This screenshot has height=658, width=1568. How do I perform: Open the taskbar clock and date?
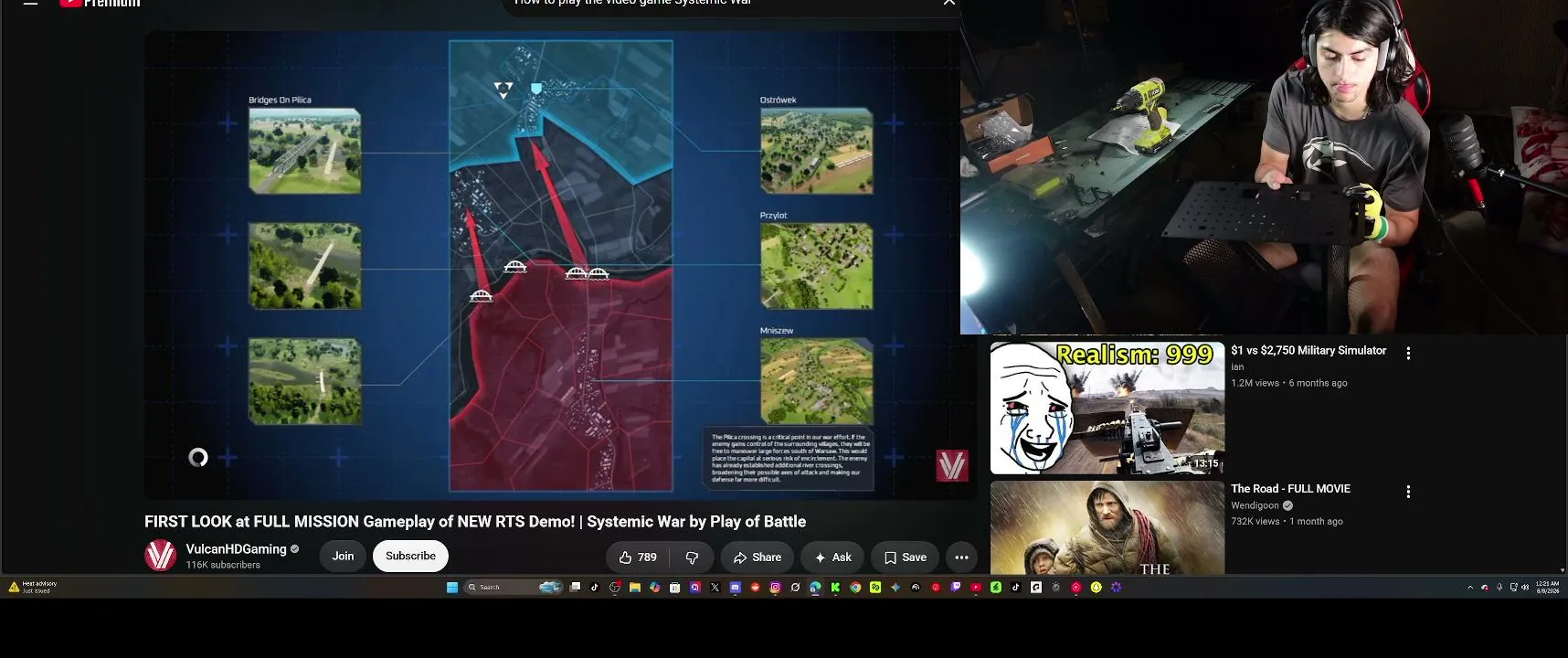(x=1548, y=588)
